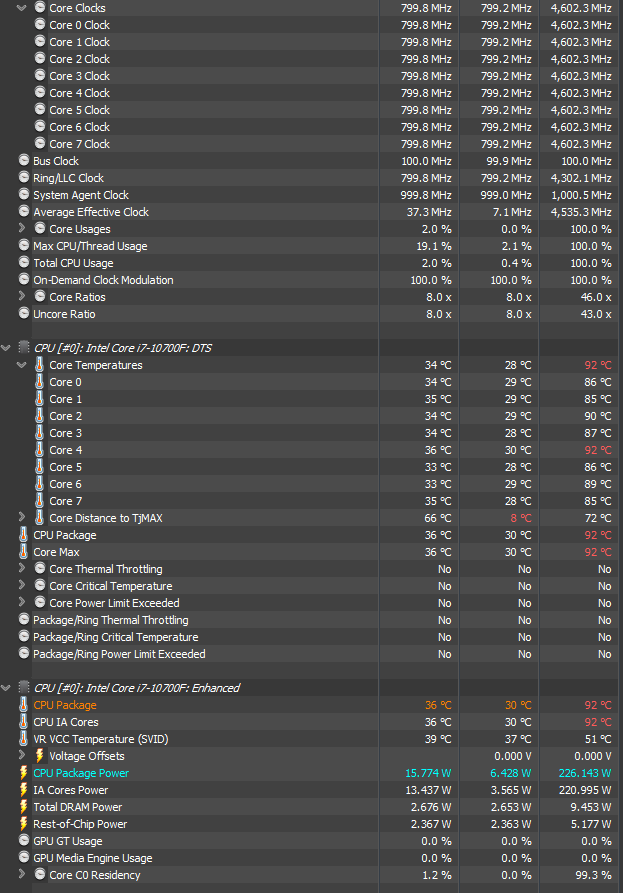The width and height of the screenshot is (623, 893).
Task: Click the thermometer icon for VR VCC Temperature
Action: coord(24,739)
